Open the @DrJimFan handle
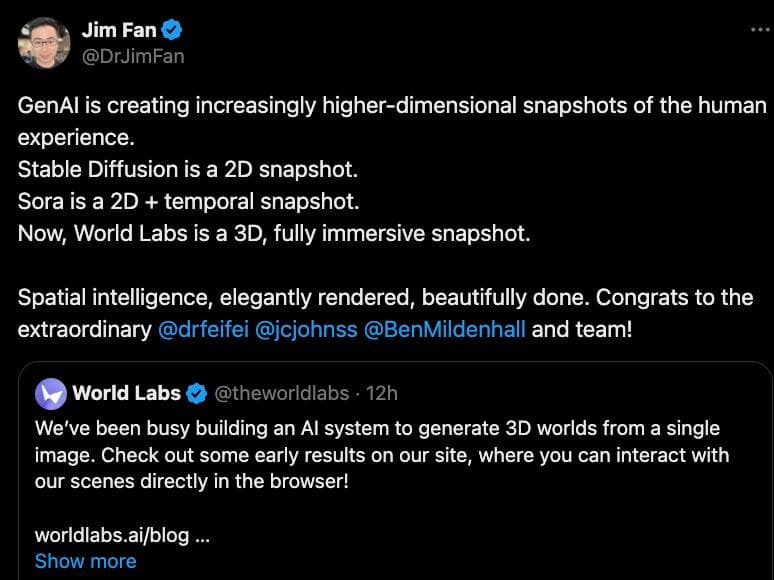 [x=132, y=56]
